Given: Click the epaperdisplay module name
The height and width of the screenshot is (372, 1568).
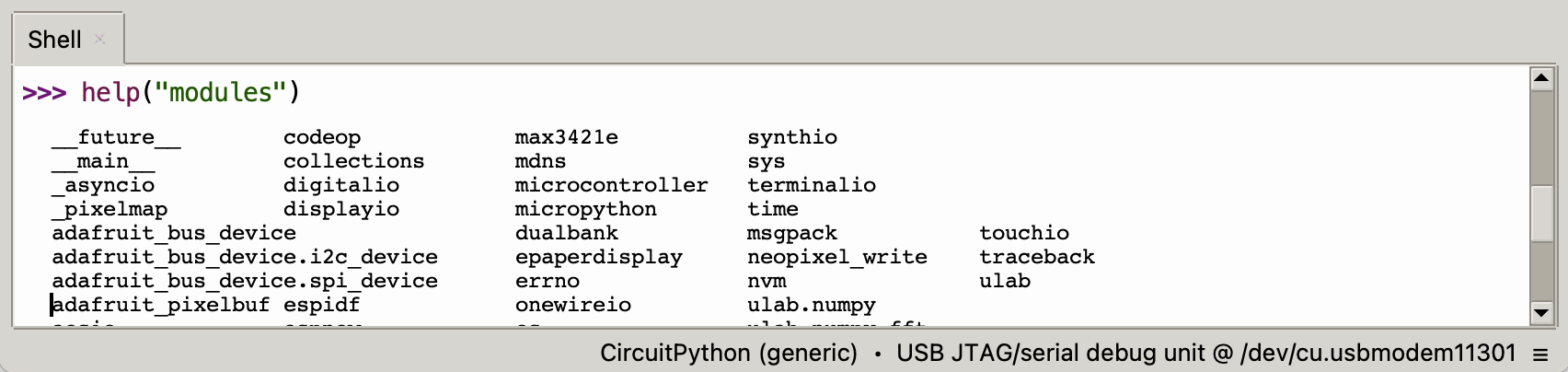Looking at the screenshot, I should pyautogui.click(x=598, y=257).
